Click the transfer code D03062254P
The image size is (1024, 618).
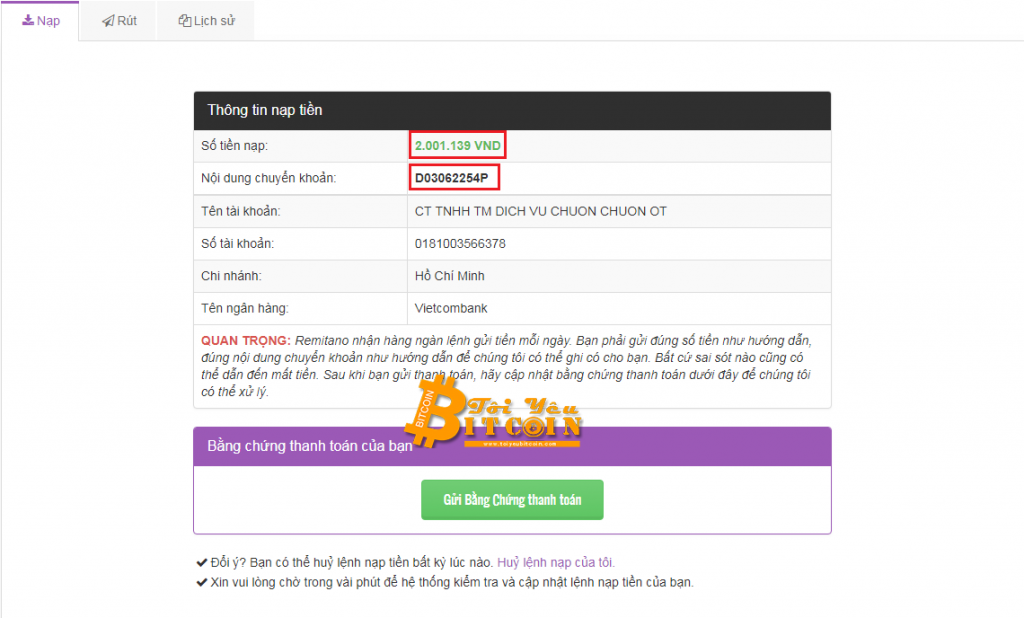click(x=454, y=178)
